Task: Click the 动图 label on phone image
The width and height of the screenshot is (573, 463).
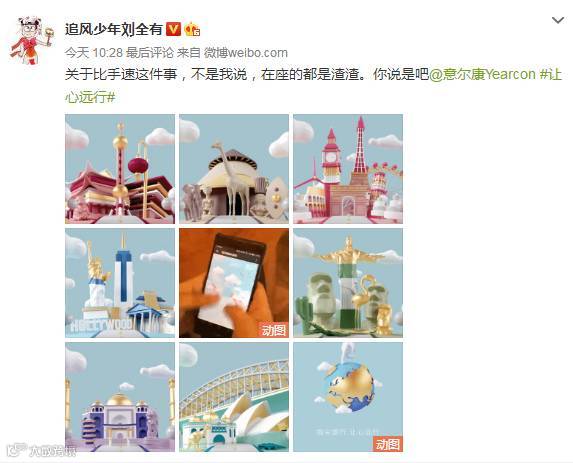Action: pyautogui.click(x=274, y=330)
